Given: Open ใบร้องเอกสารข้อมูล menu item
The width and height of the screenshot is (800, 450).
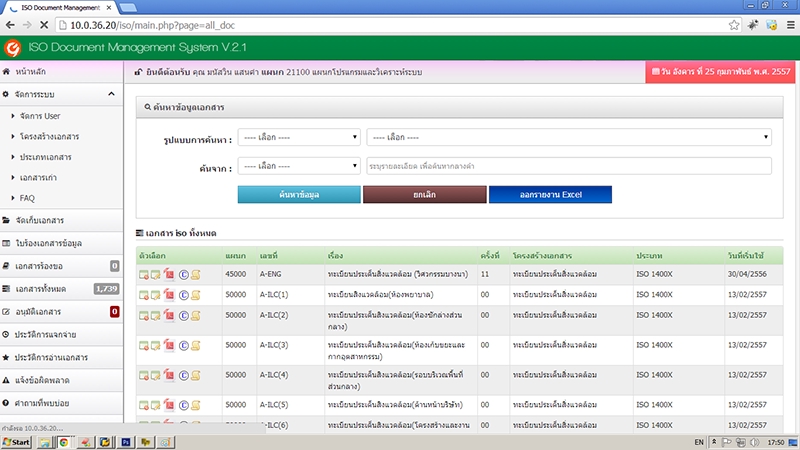Looking at the screenshot, I should 61,243.
